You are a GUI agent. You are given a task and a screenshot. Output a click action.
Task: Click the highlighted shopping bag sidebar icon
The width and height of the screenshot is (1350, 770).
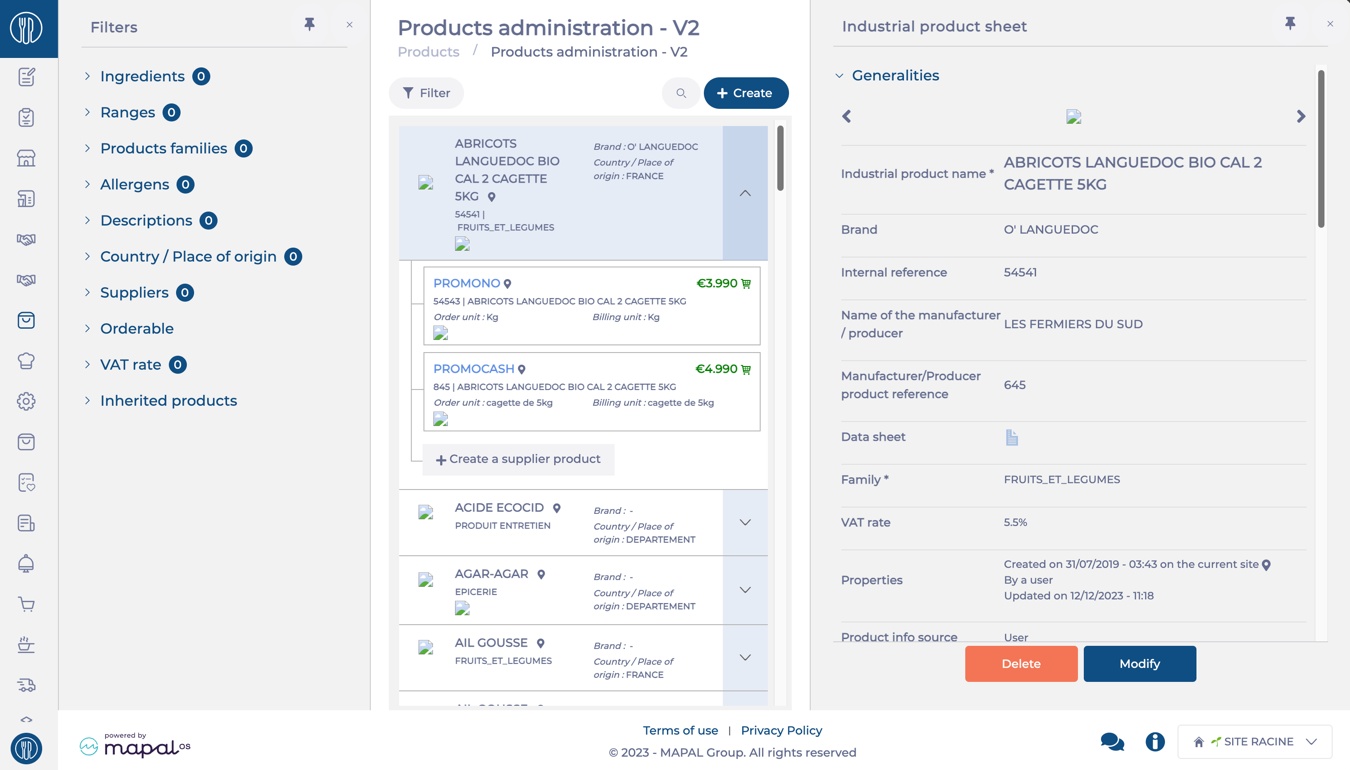coord(26,320)
